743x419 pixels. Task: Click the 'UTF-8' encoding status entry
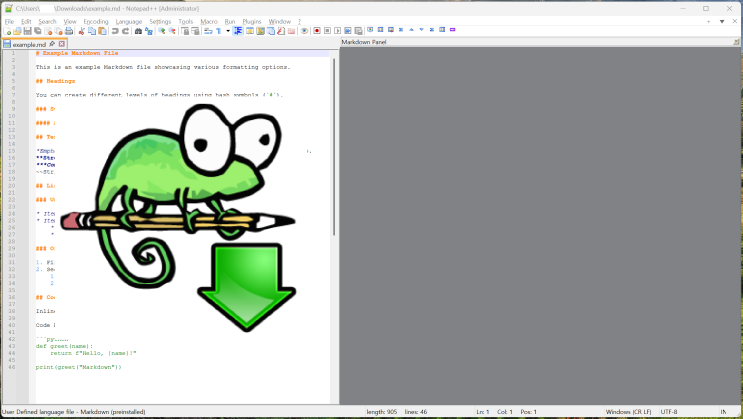click(669, 412)
